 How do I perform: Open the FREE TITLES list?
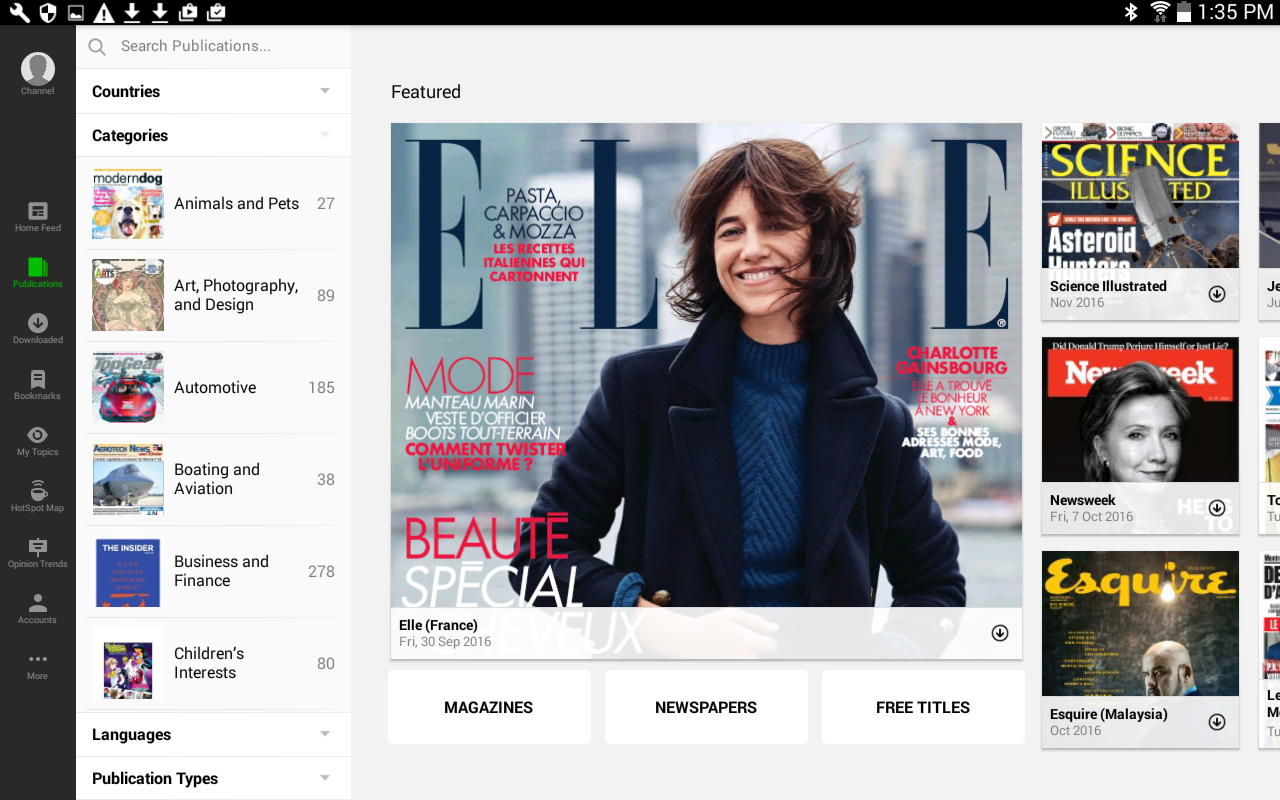click(x=922, y=707)
